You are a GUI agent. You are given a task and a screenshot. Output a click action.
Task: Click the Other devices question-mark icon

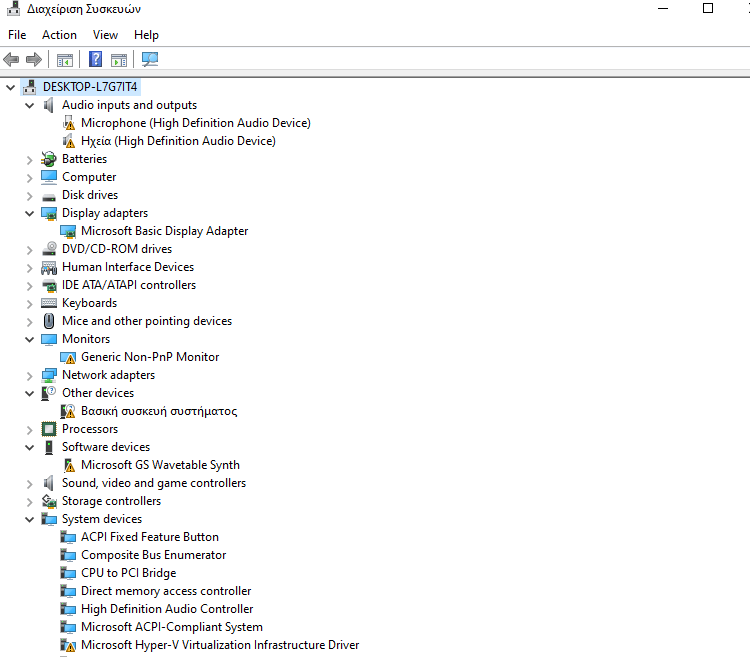49,393
